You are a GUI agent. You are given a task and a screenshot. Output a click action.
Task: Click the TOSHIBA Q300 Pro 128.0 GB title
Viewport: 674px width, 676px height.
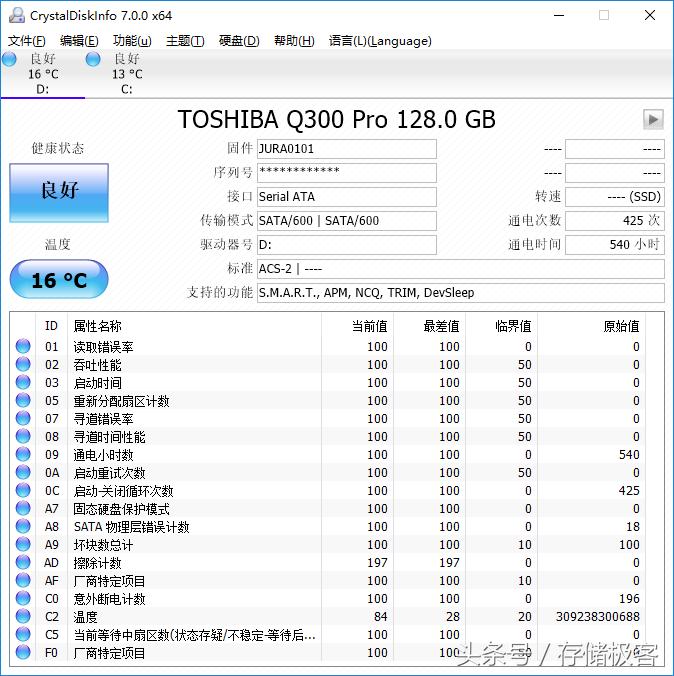[337, 119]
